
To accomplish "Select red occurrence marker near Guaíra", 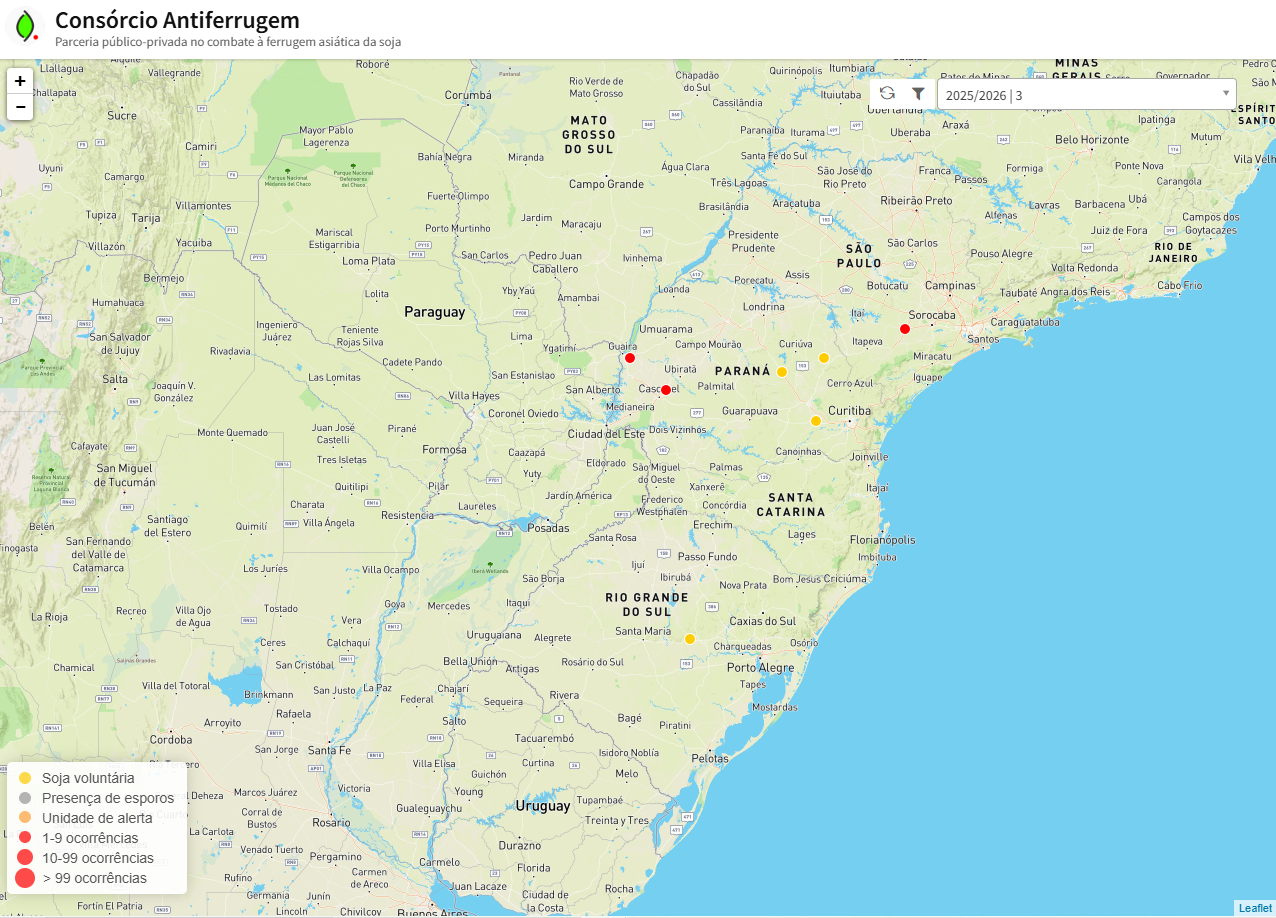I will click(x=630, y=358).
